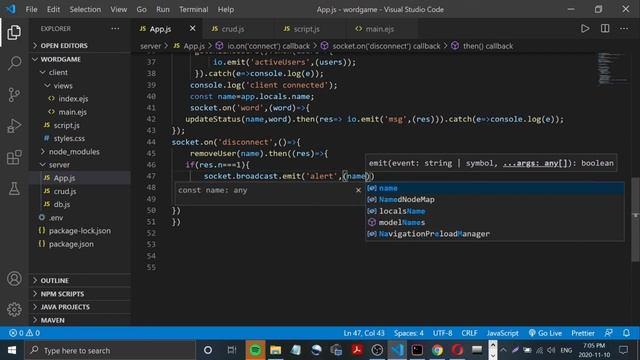Open editor More Actions ellipsis
Screen dimensions: 640x360
pyautogui.click(x=624, y=29)
